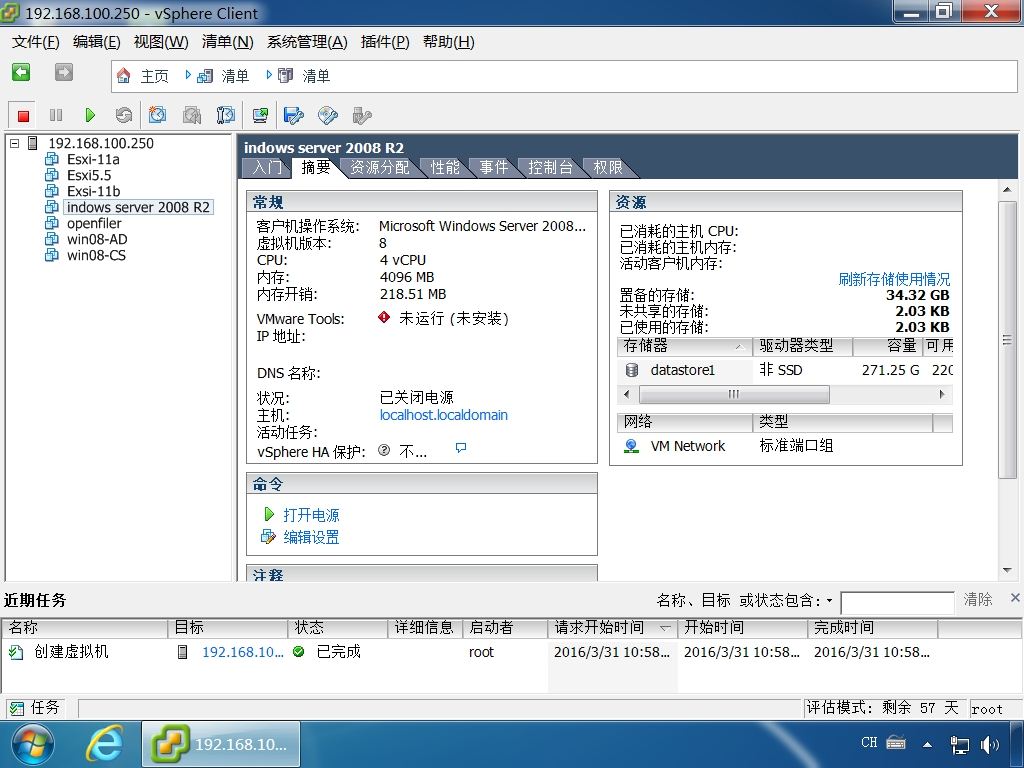Click the home icon in breadcrumb
1024x768 pixels.
coord(123,76)
